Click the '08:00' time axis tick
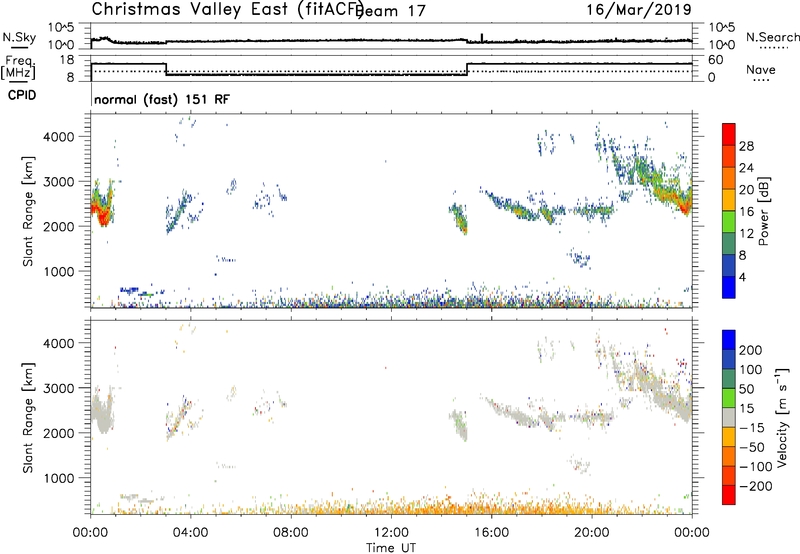Viewport: 800px width, 554px height. [x=290, y=533]
